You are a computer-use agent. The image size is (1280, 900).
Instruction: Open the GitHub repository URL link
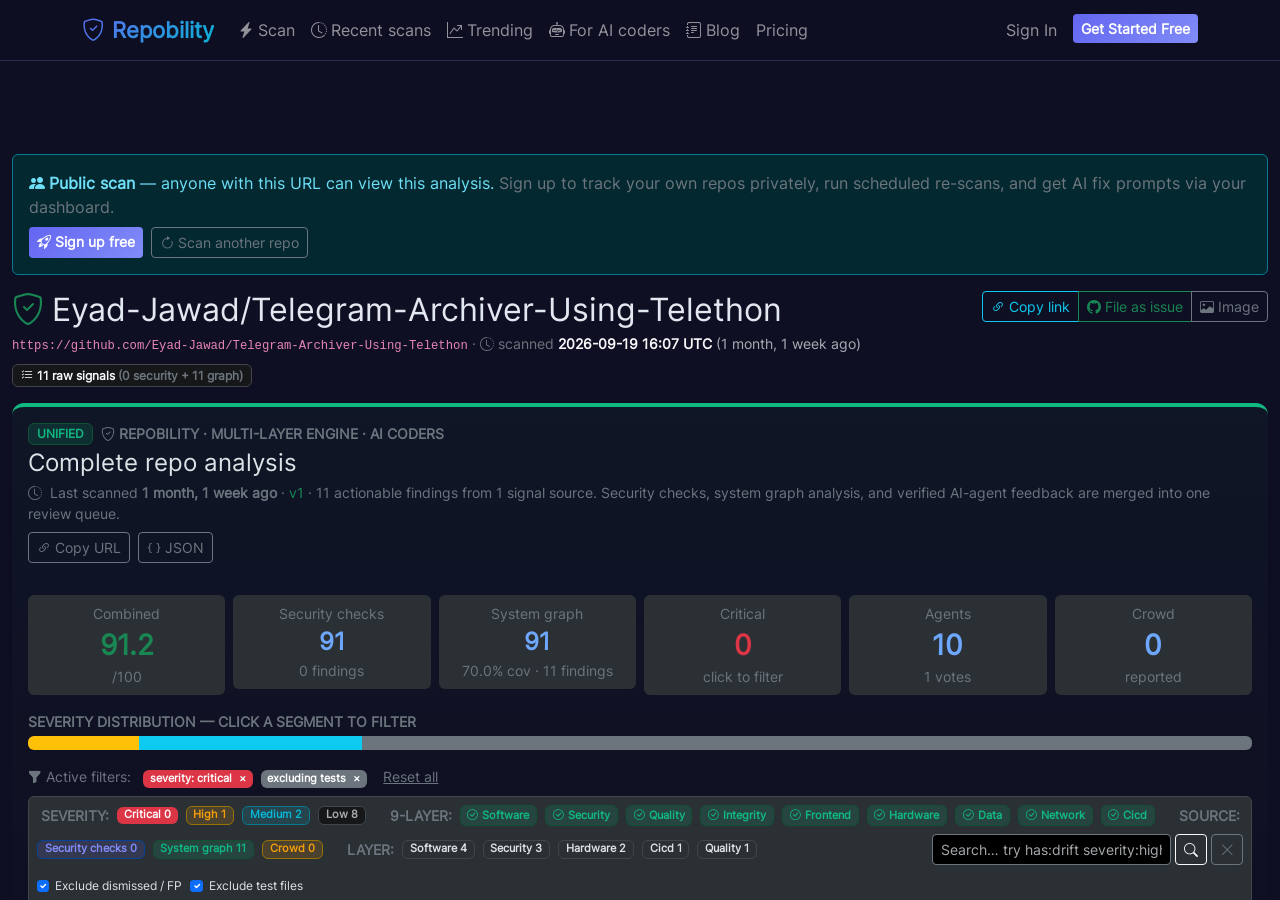pyautogui.click(x=240, y=345)
